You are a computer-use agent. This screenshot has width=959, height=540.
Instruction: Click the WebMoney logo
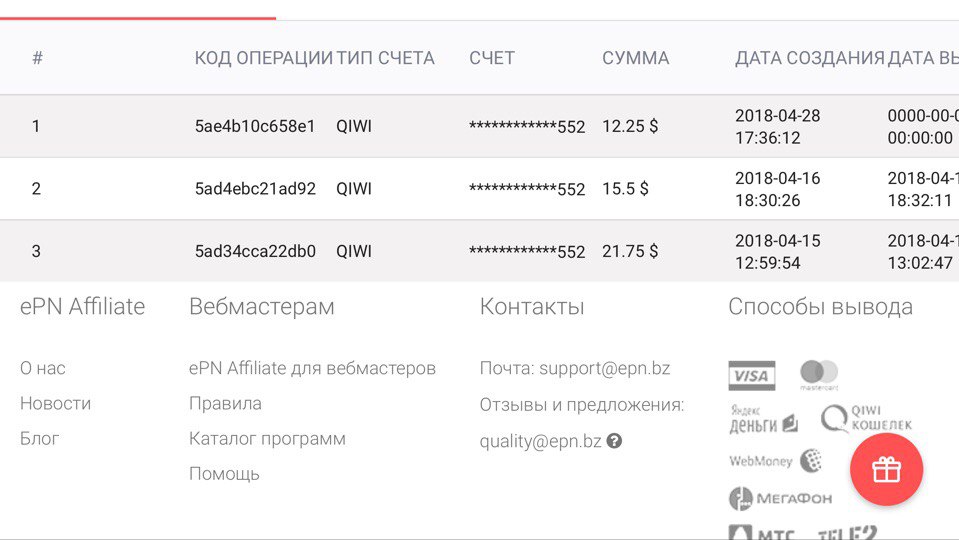[775, 461]
